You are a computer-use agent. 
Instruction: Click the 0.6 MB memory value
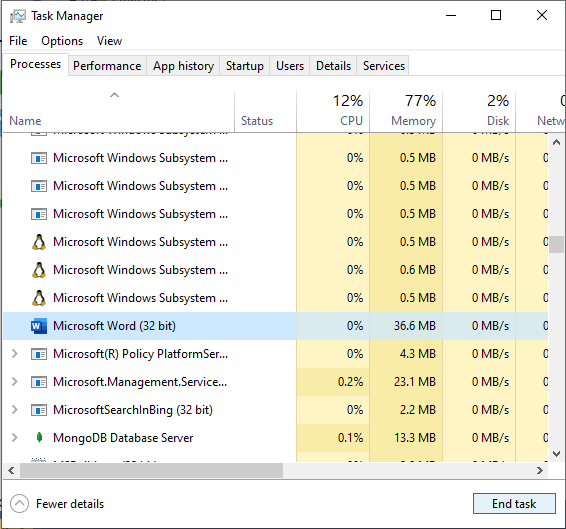418,270
